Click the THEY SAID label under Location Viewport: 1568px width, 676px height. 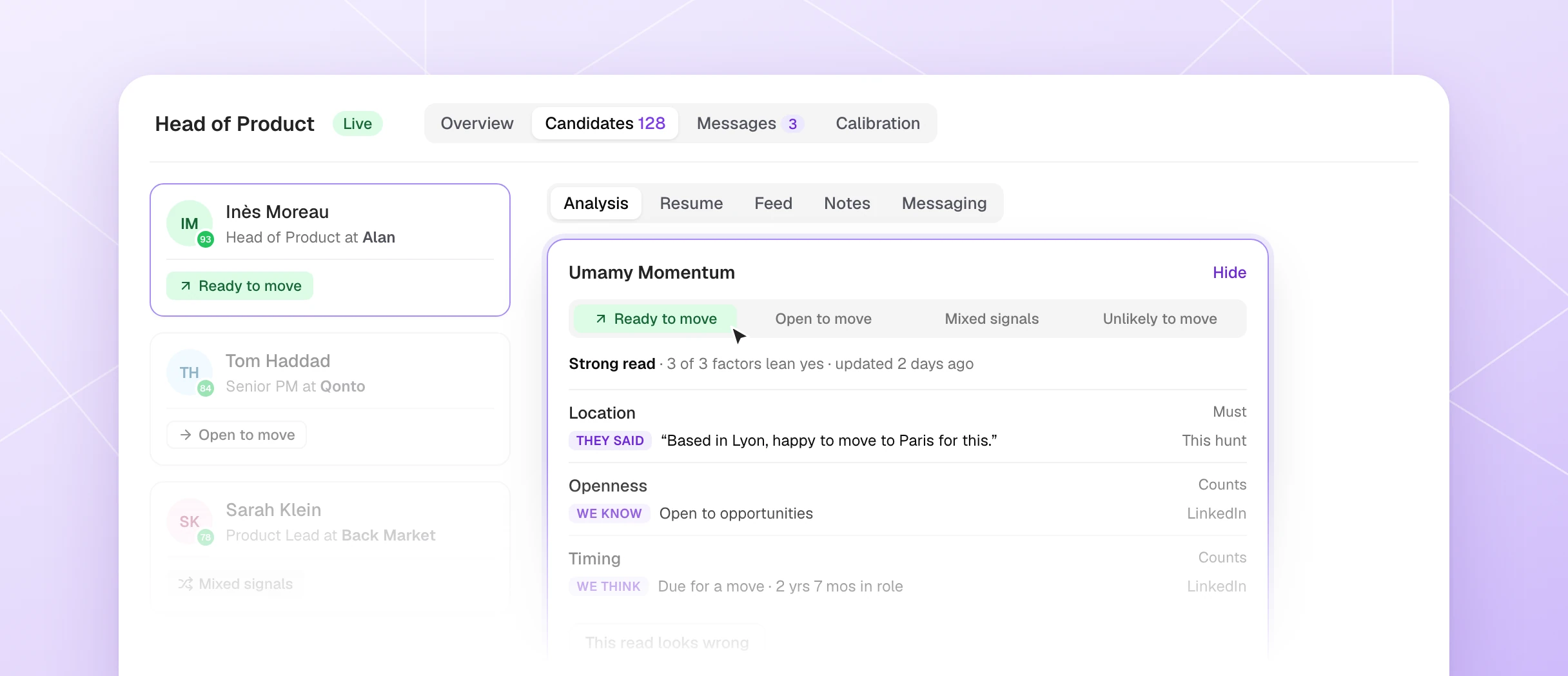[610, 441]
